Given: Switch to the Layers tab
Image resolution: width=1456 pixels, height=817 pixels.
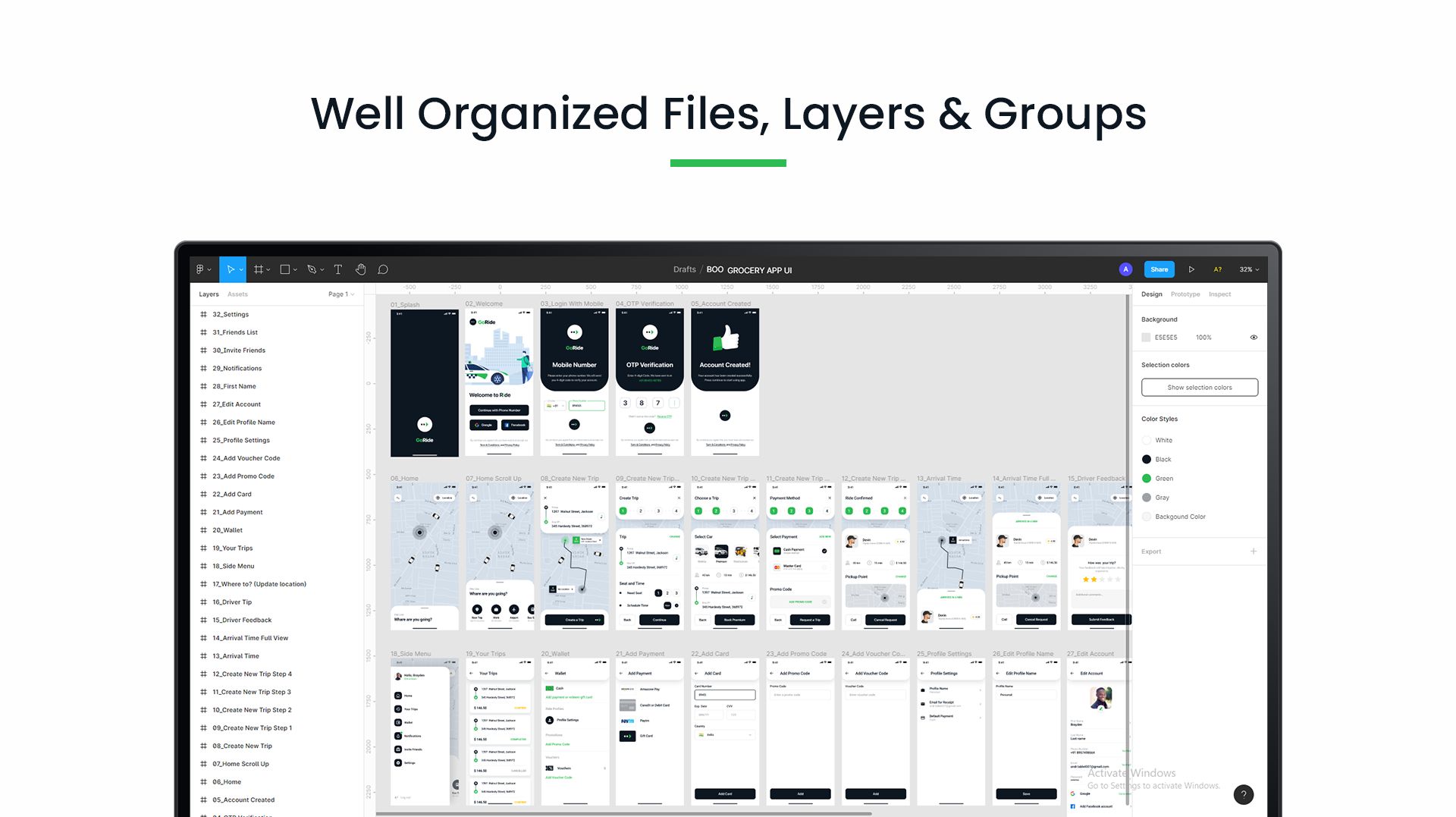Looking at the screenshot, I should (x=209, y=294).
